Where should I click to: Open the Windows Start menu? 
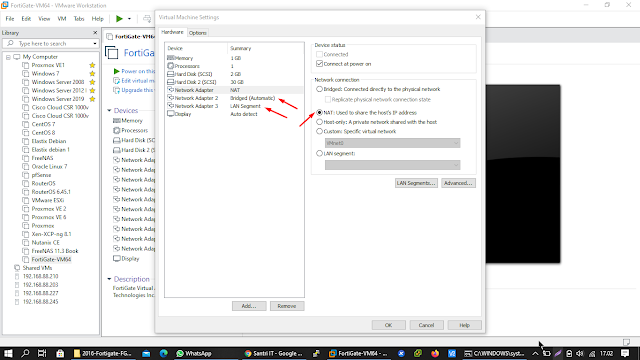(8, 353)
